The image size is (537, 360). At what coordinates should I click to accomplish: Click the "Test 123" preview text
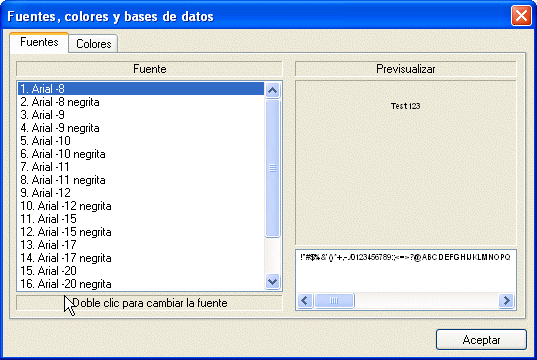point(405,106)
